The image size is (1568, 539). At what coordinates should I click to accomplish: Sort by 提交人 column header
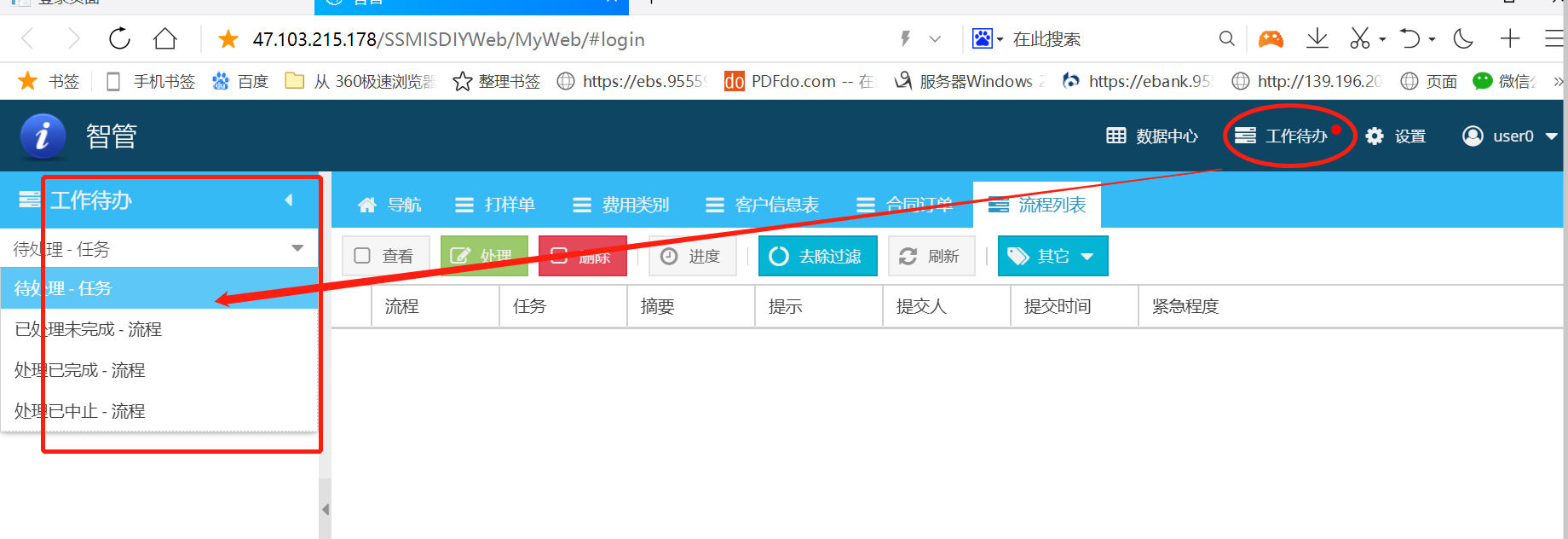point(947,306)
